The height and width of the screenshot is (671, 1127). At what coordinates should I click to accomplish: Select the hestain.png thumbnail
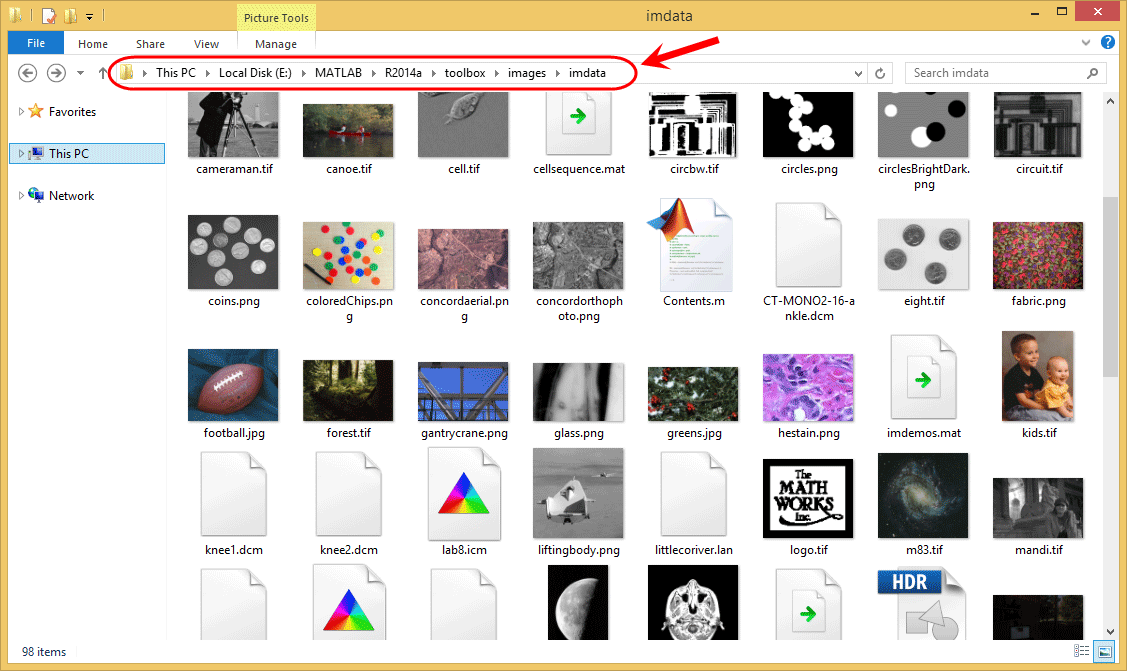808,387
